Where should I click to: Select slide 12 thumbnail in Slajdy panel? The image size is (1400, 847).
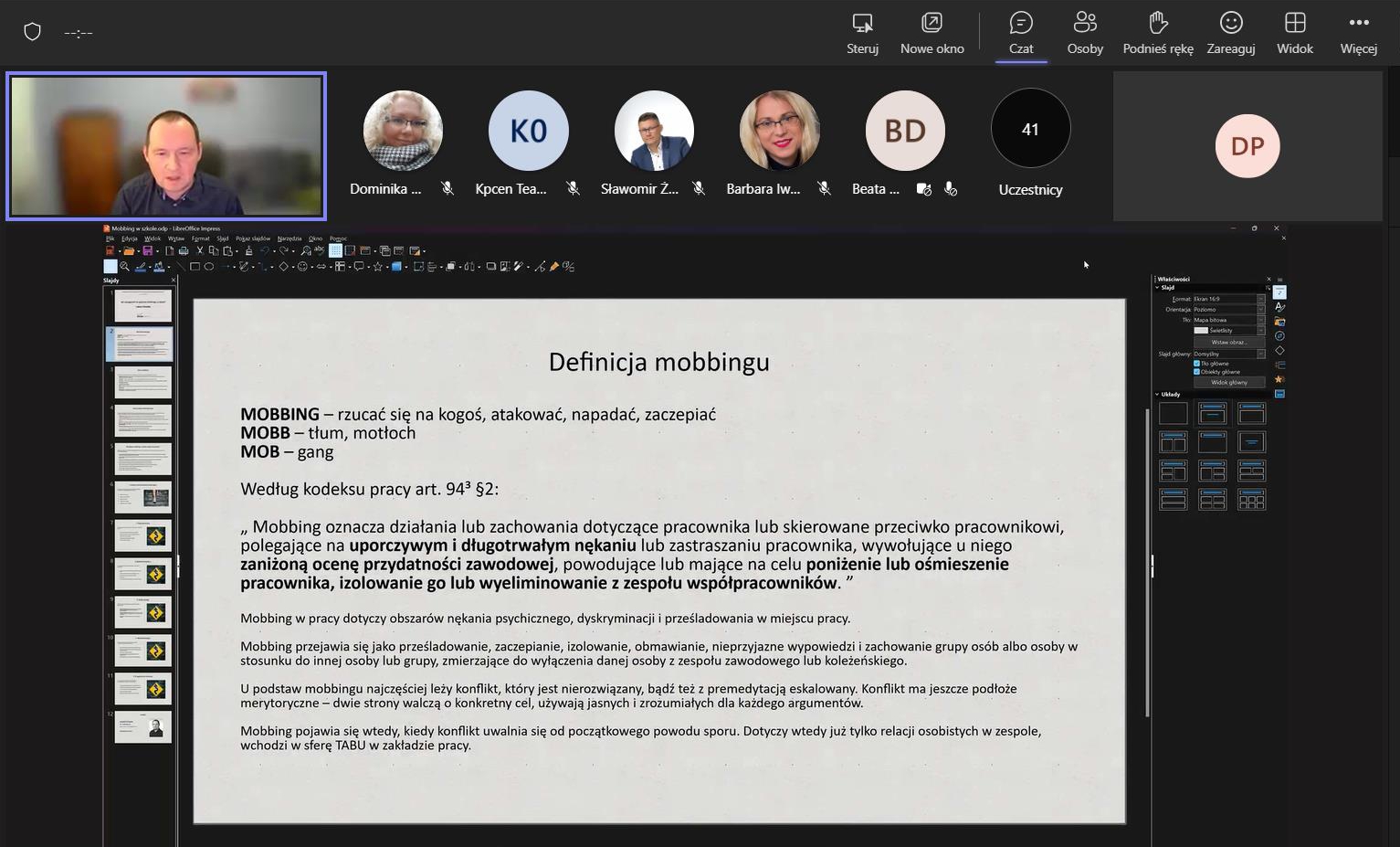click(x=142, y=727)
